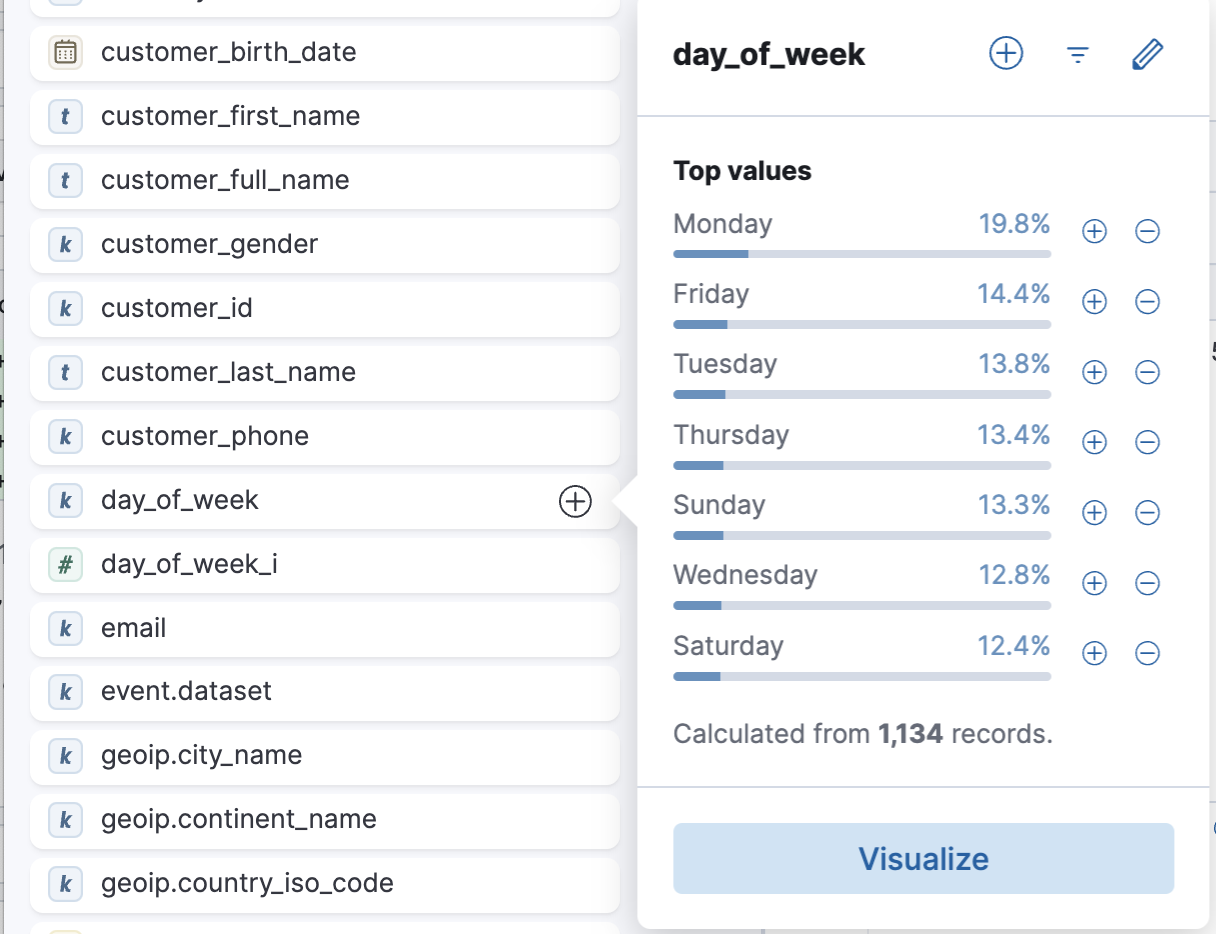Click the keyword icon beside event.dataset

click(x=65, y=692)
